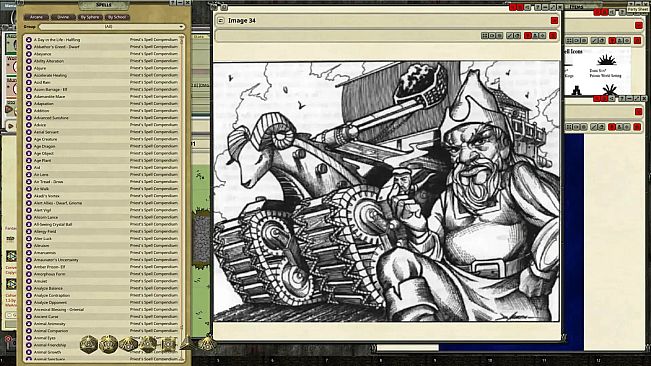Image resolution: width=651 pixels, height=366 pixels.
Task: Click the Spells list vertical scrollbar
Action: pyautogui.click(x=181, y=197)
